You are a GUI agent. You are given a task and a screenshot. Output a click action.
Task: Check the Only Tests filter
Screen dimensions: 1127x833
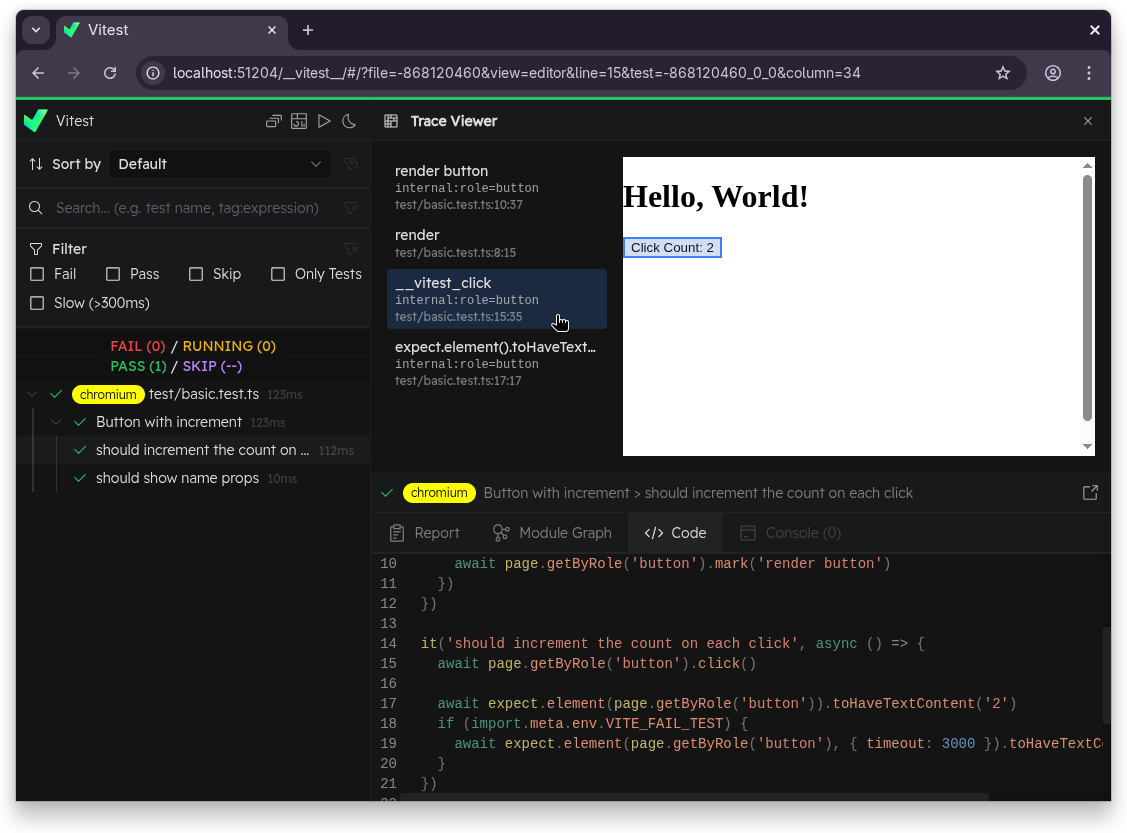pos(278,273)
